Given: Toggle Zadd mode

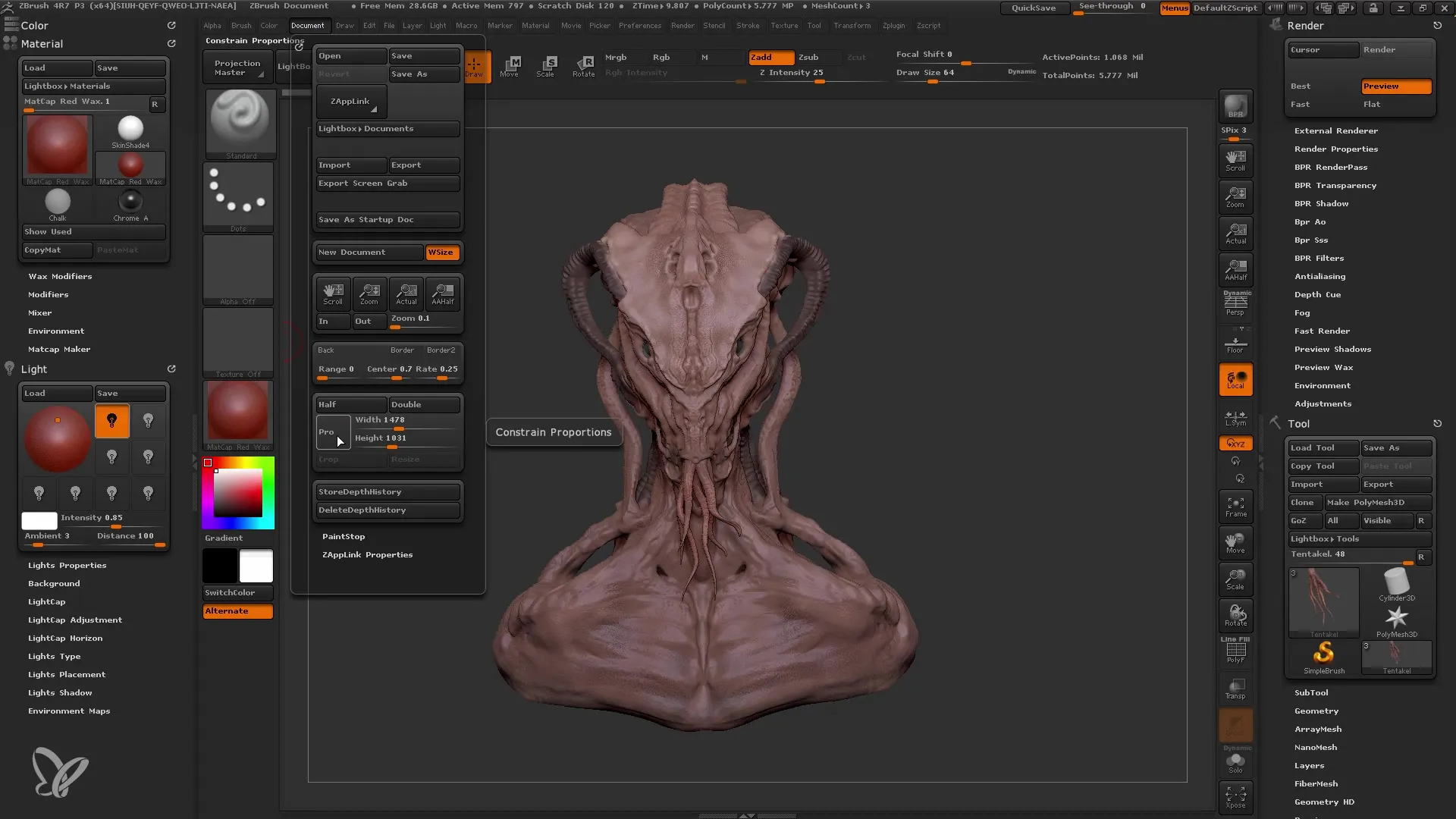Looking at the screenshot, I should [771, 58].
